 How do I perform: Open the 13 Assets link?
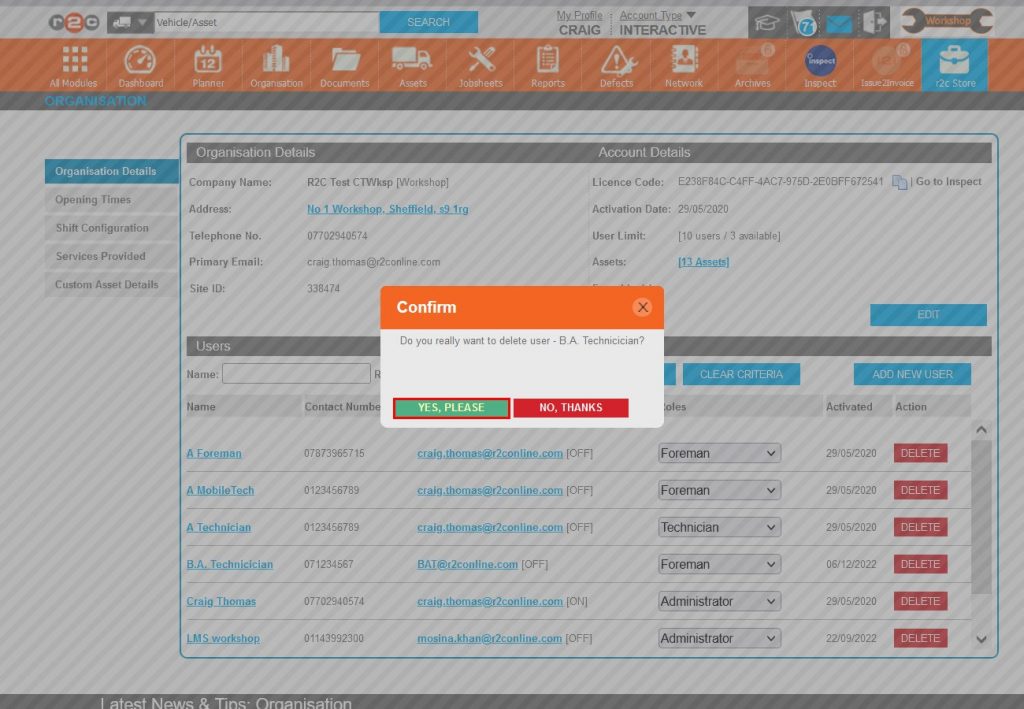tap(703, 262)
